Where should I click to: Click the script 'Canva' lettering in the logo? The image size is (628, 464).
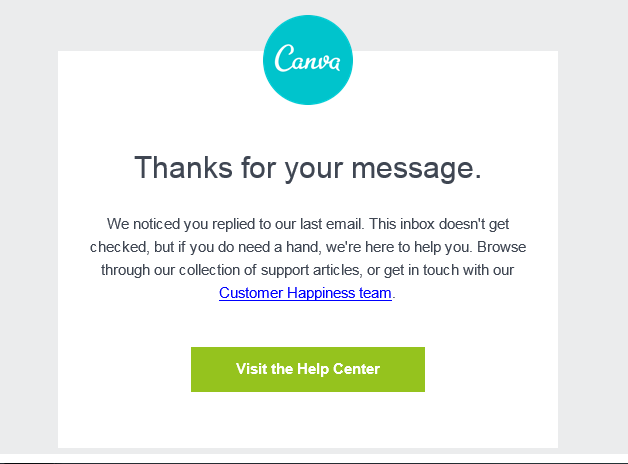point(308,60)
